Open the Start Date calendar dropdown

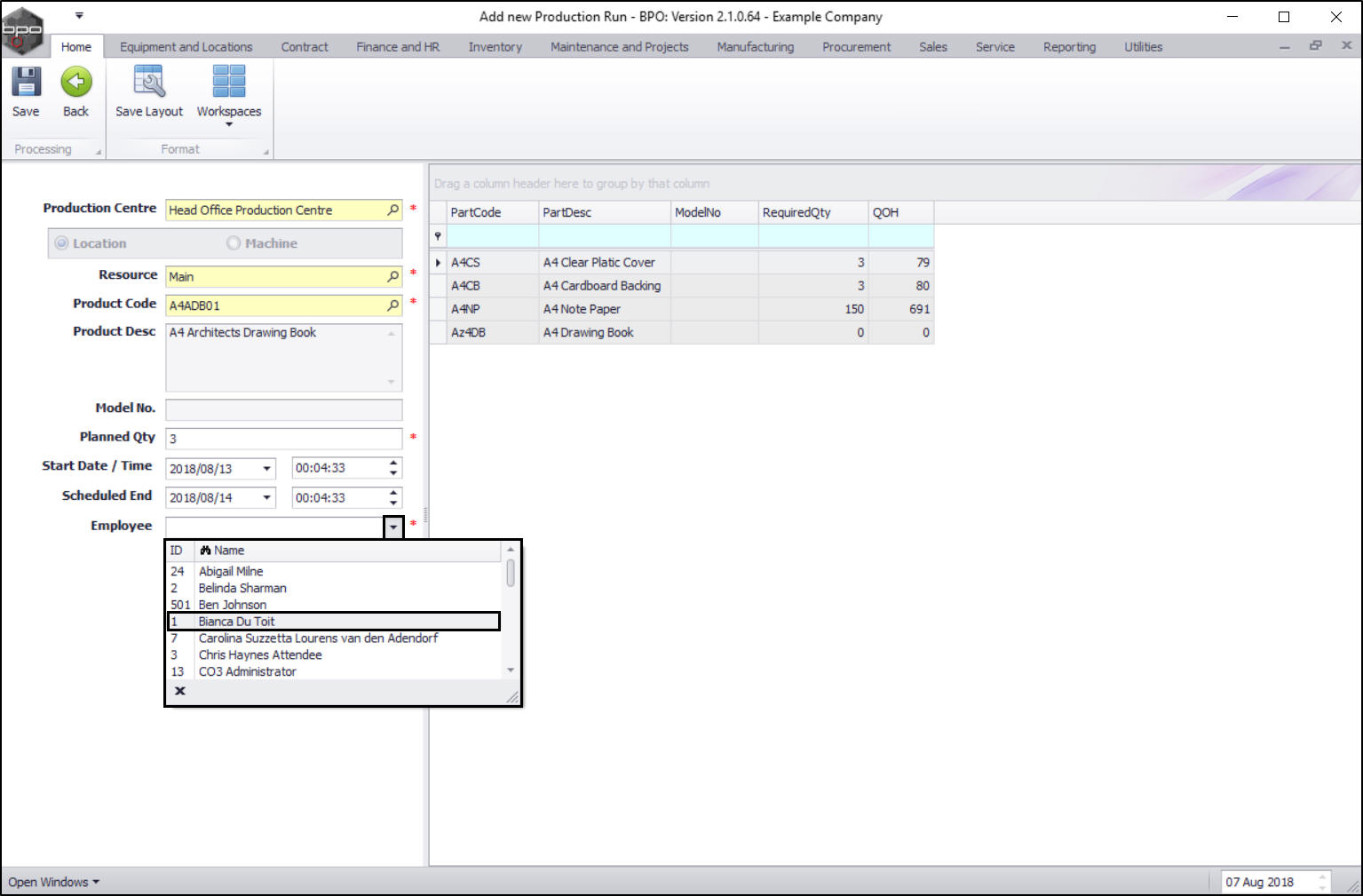(x=266, y=468)
